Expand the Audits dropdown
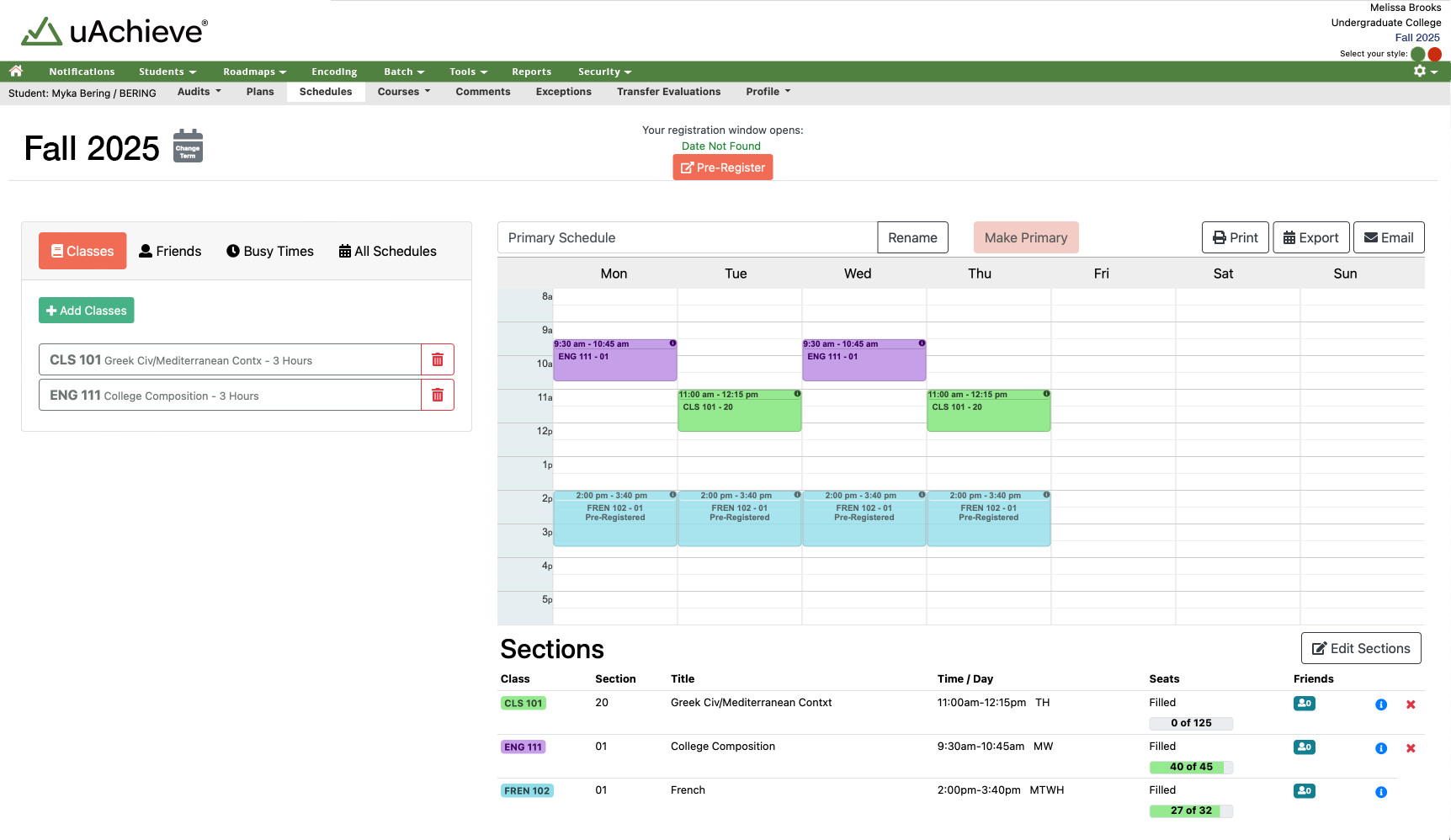The height and width of the screenshot is (840, 1451). point(199,92)
